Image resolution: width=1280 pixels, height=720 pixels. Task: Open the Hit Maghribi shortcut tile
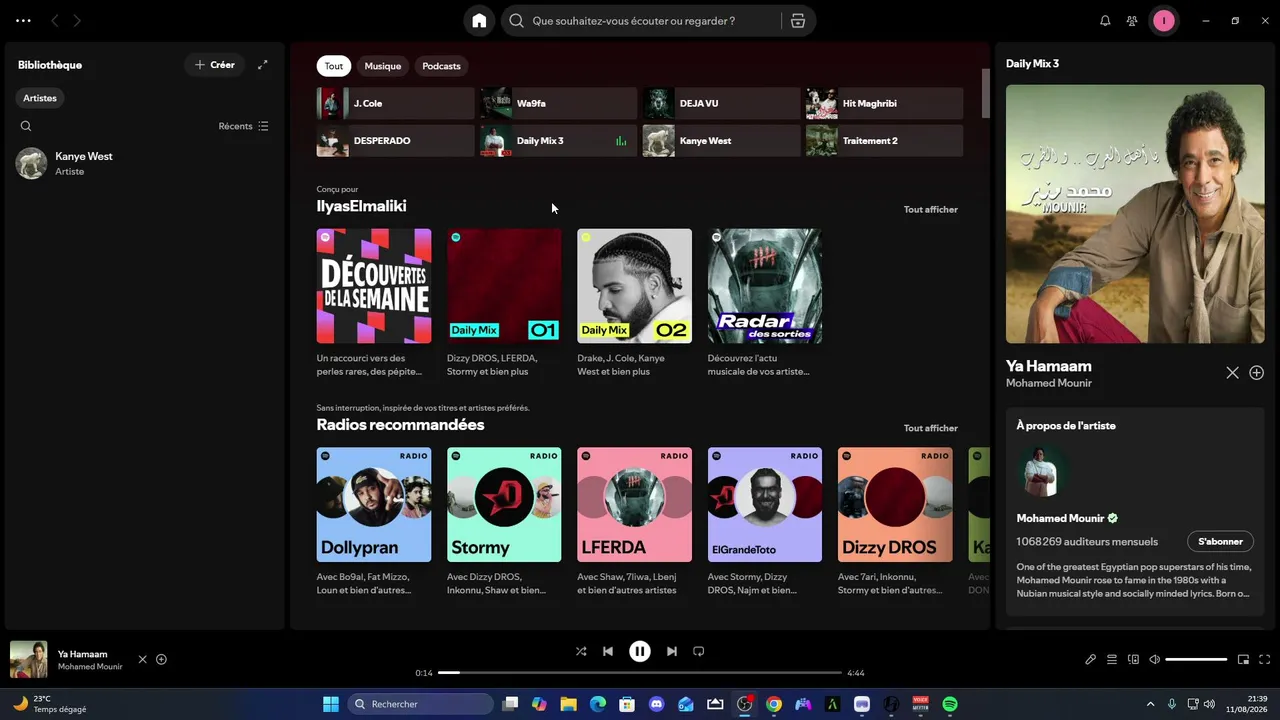click(x=885, y=103)
